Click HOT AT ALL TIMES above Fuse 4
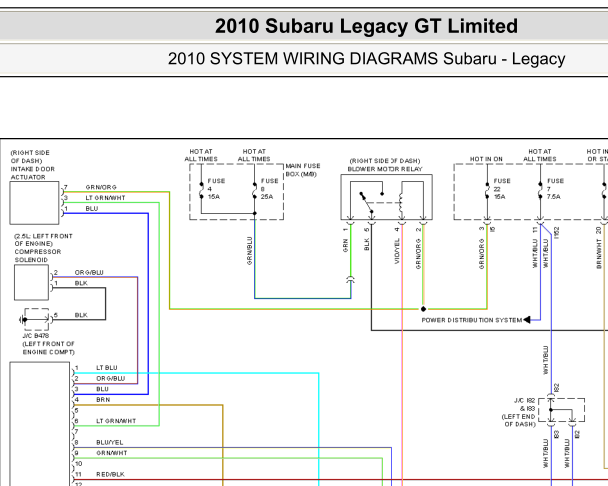Viewport: 608px width, 486px height. [x=201, y=155]
